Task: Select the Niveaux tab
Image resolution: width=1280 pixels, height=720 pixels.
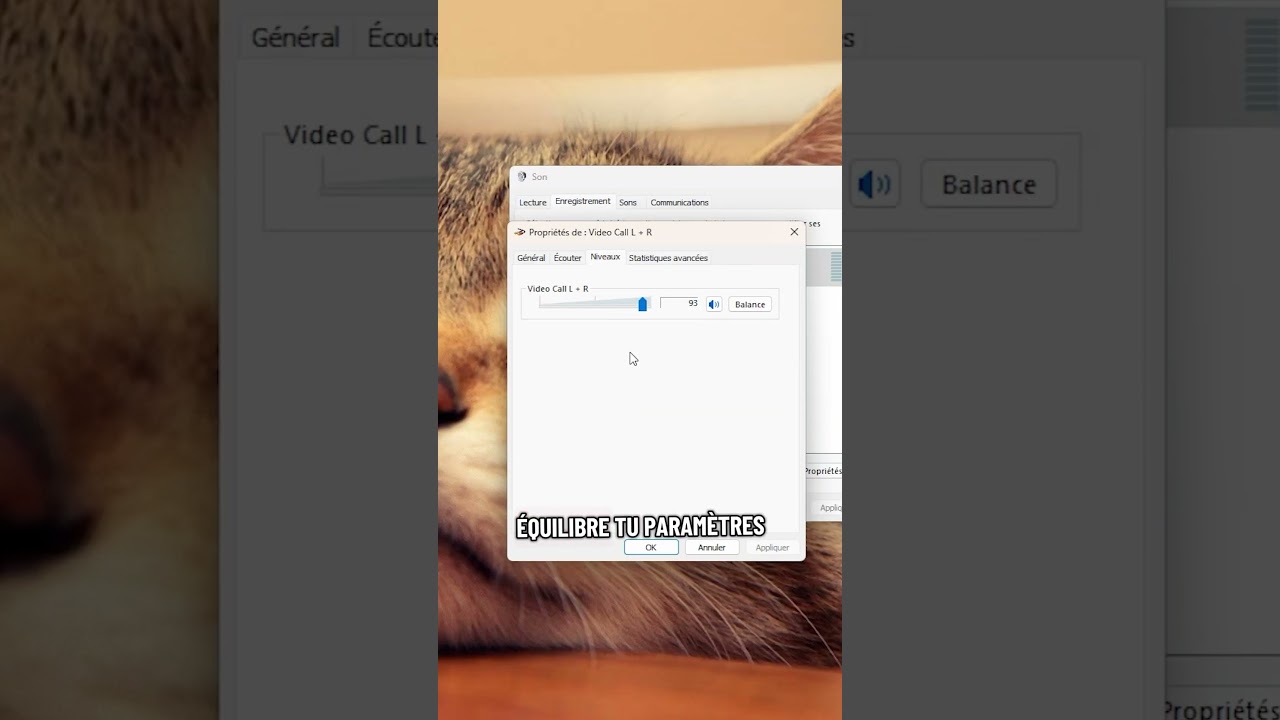Action: pyautogui.click(x=605, y=257)
